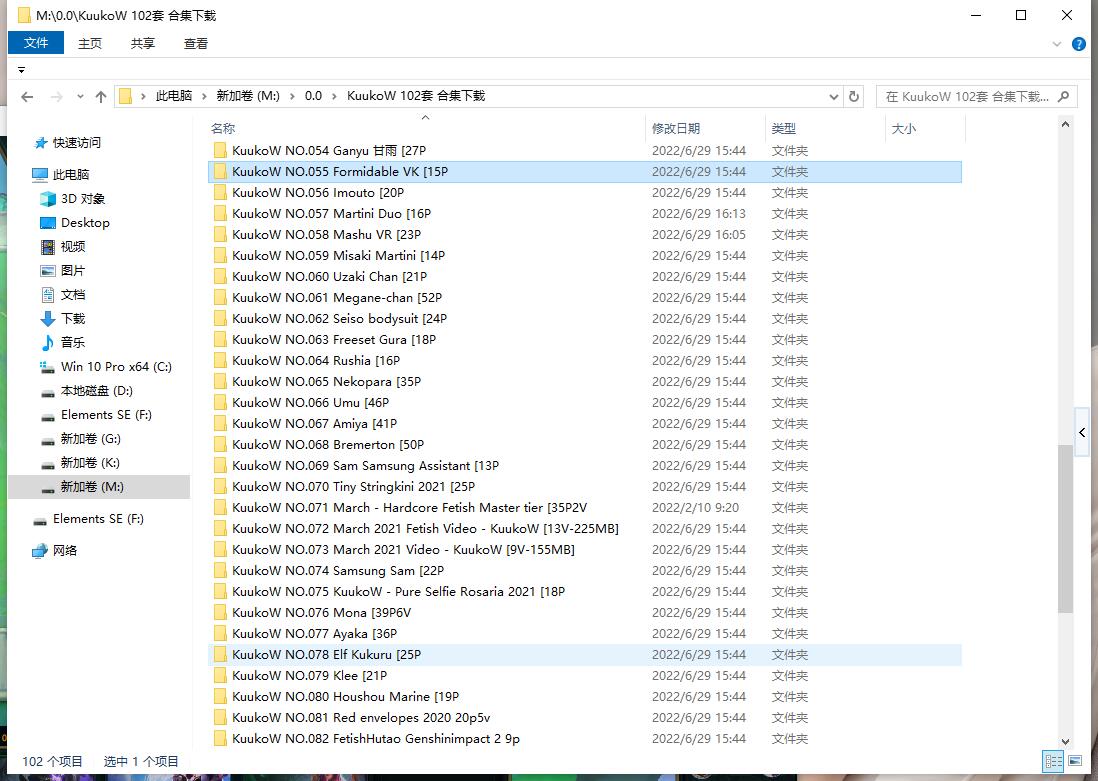Click 此电脑 in the address bar
The height and width of the screenshot is (781, 1098).
pyautogui.click(x=174, y=96)
